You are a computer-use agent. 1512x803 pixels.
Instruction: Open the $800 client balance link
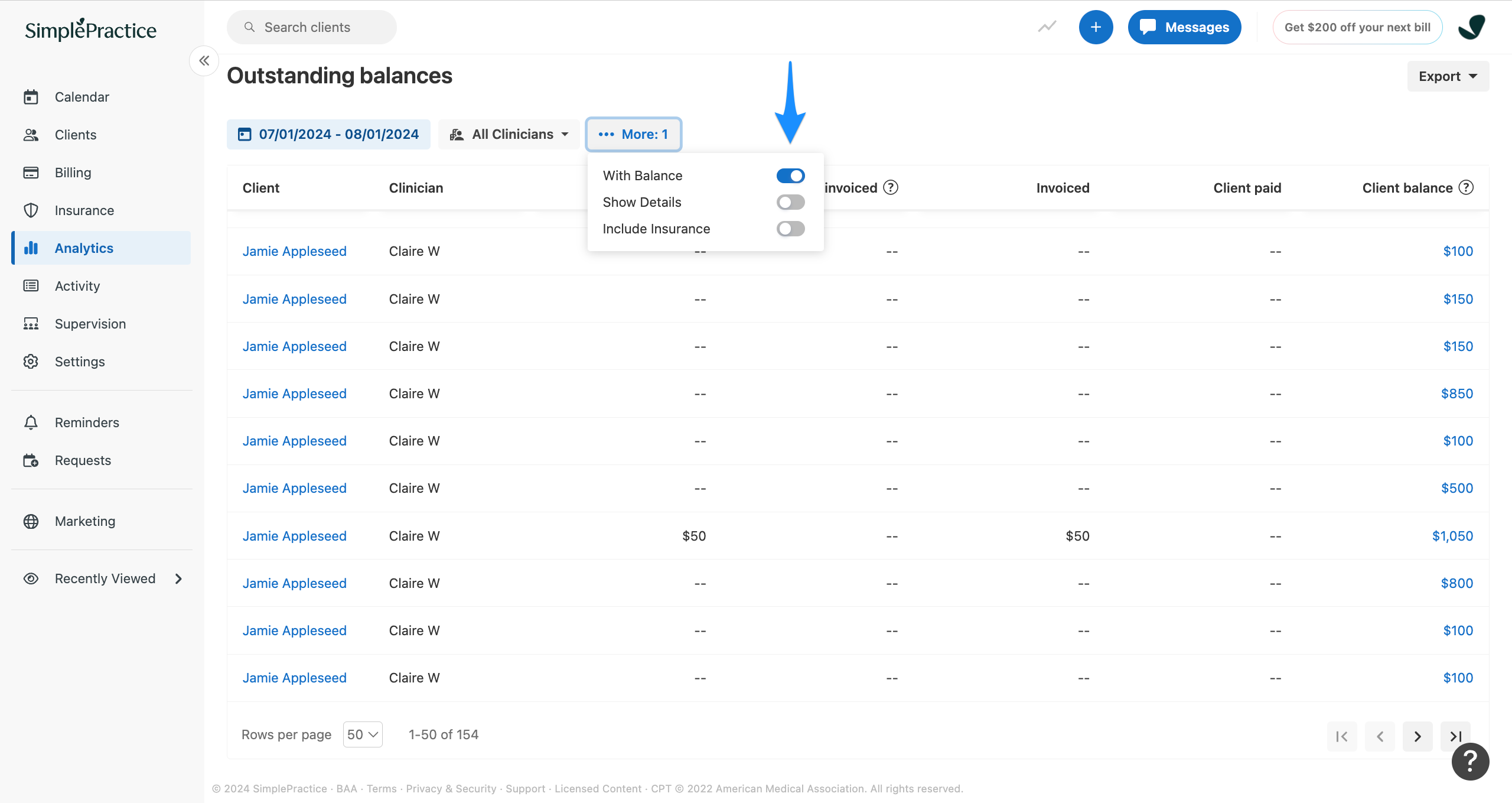(x=1457, y=583)
